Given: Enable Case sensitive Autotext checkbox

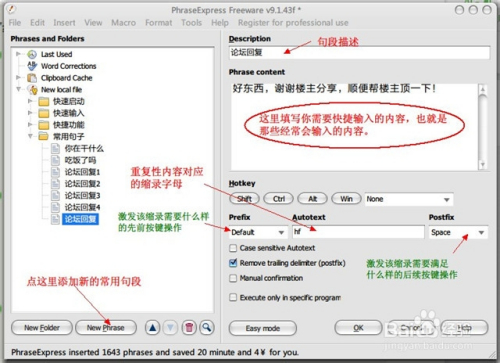Looking at the screenshot, I should (233, 248).
